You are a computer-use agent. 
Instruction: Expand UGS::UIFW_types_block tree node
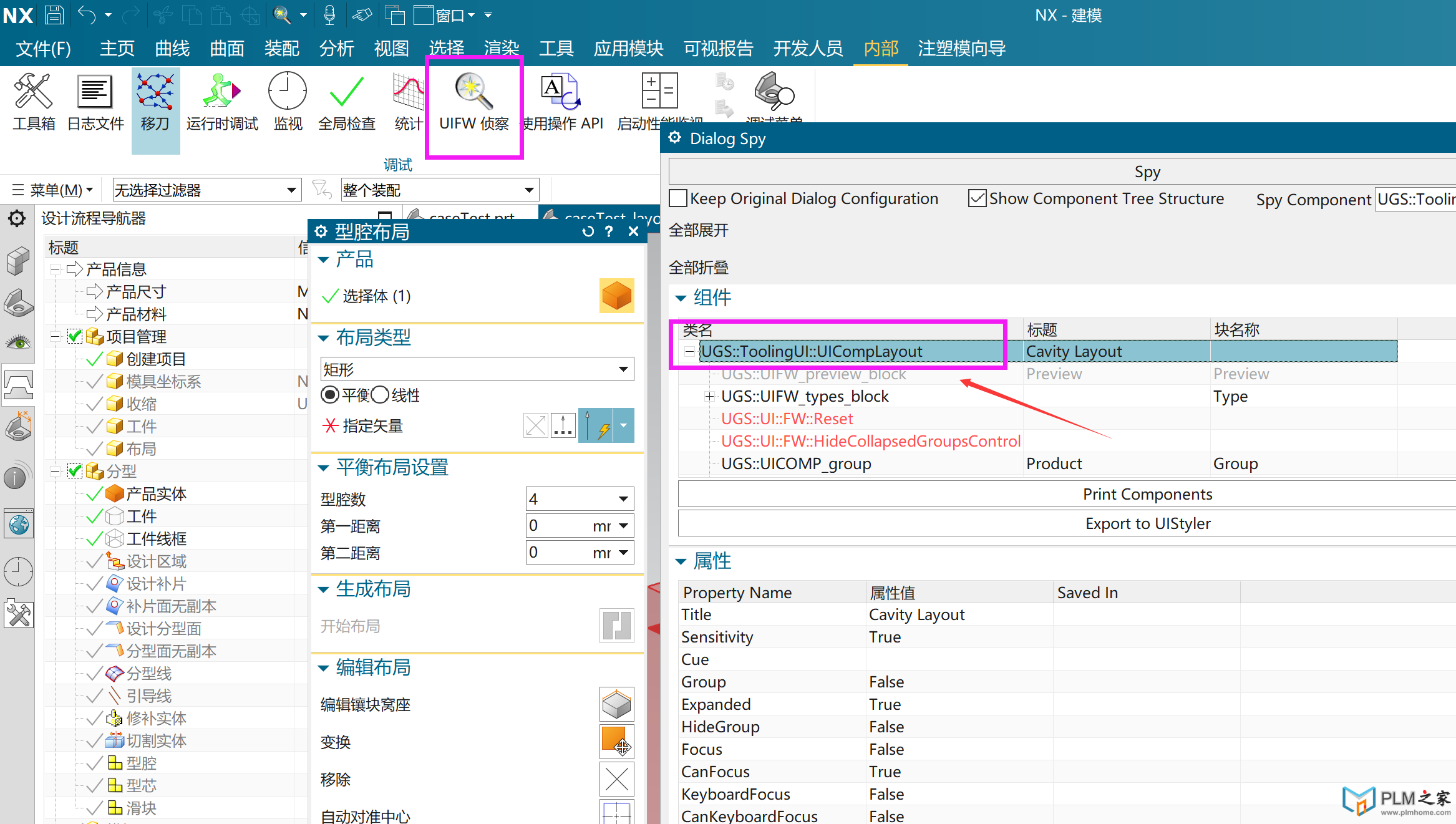(709, 396)
